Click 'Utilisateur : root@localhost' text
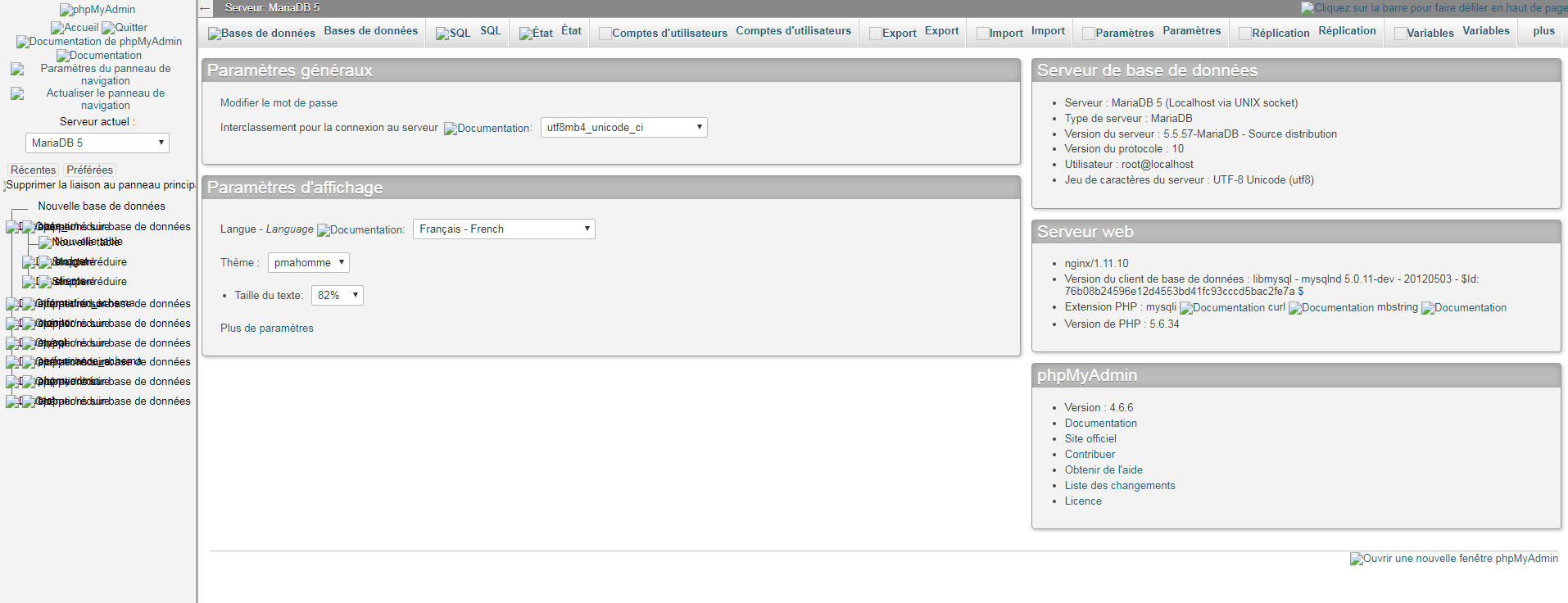This screenshot has width=1568, height=603. tap(1129, 165)
